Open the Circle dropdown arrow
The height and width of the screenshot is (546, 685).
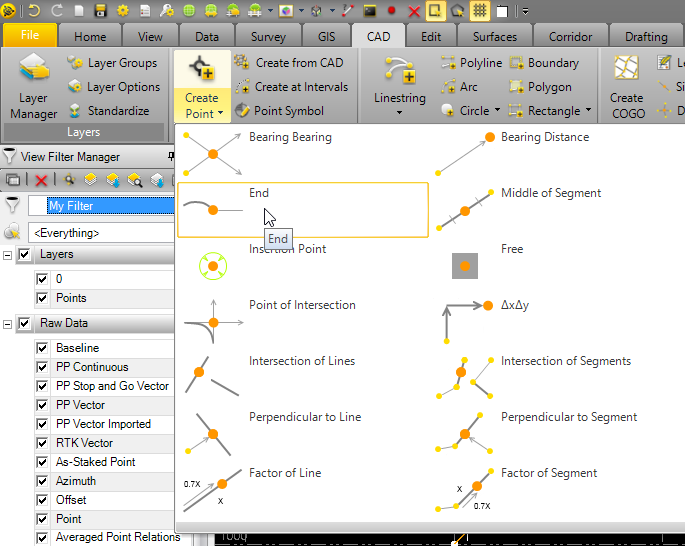point(497,110)
